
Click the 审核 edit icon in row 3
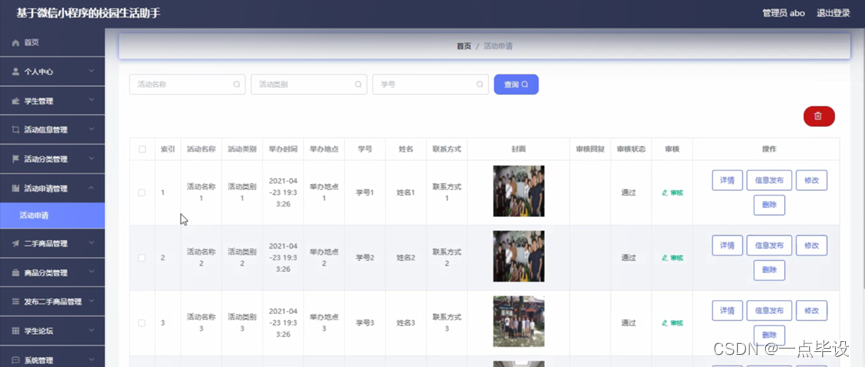pos(665,323)
